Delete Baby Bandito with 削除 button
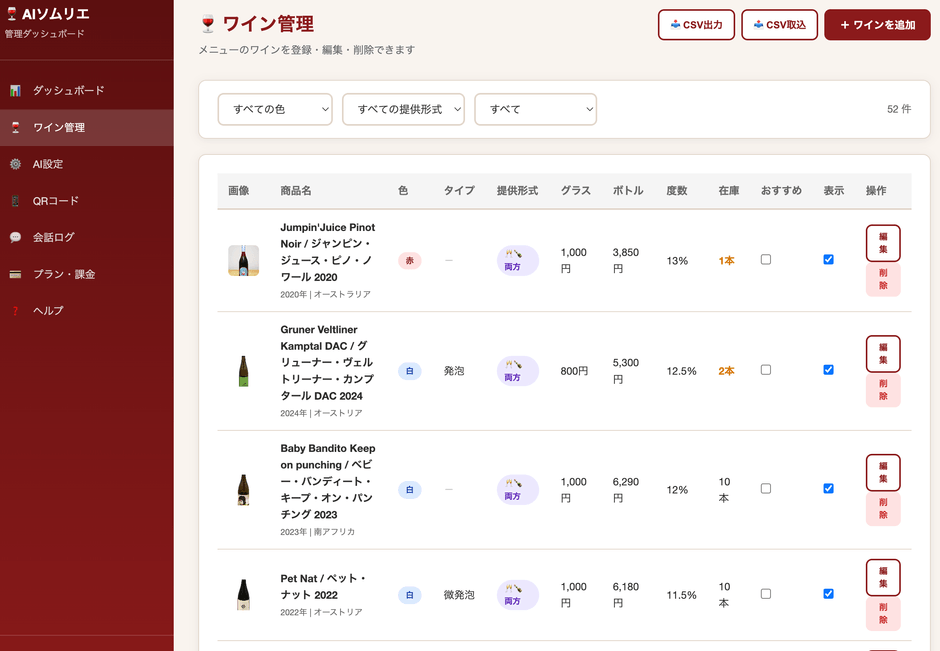This screenshot has width=940, height=651. (x=883, y=508)
